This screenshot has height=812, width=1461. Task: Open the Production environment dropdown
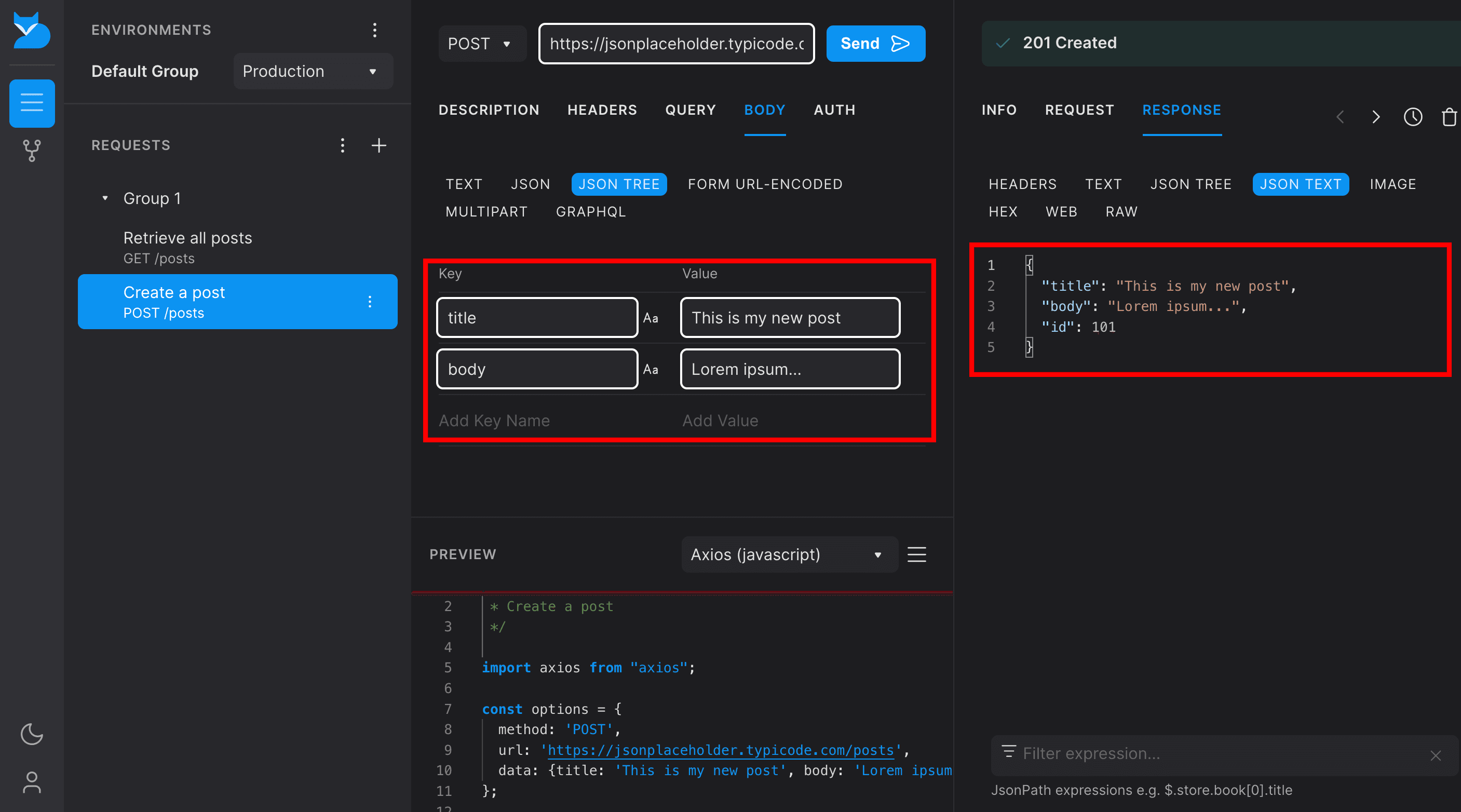point(313,72)
